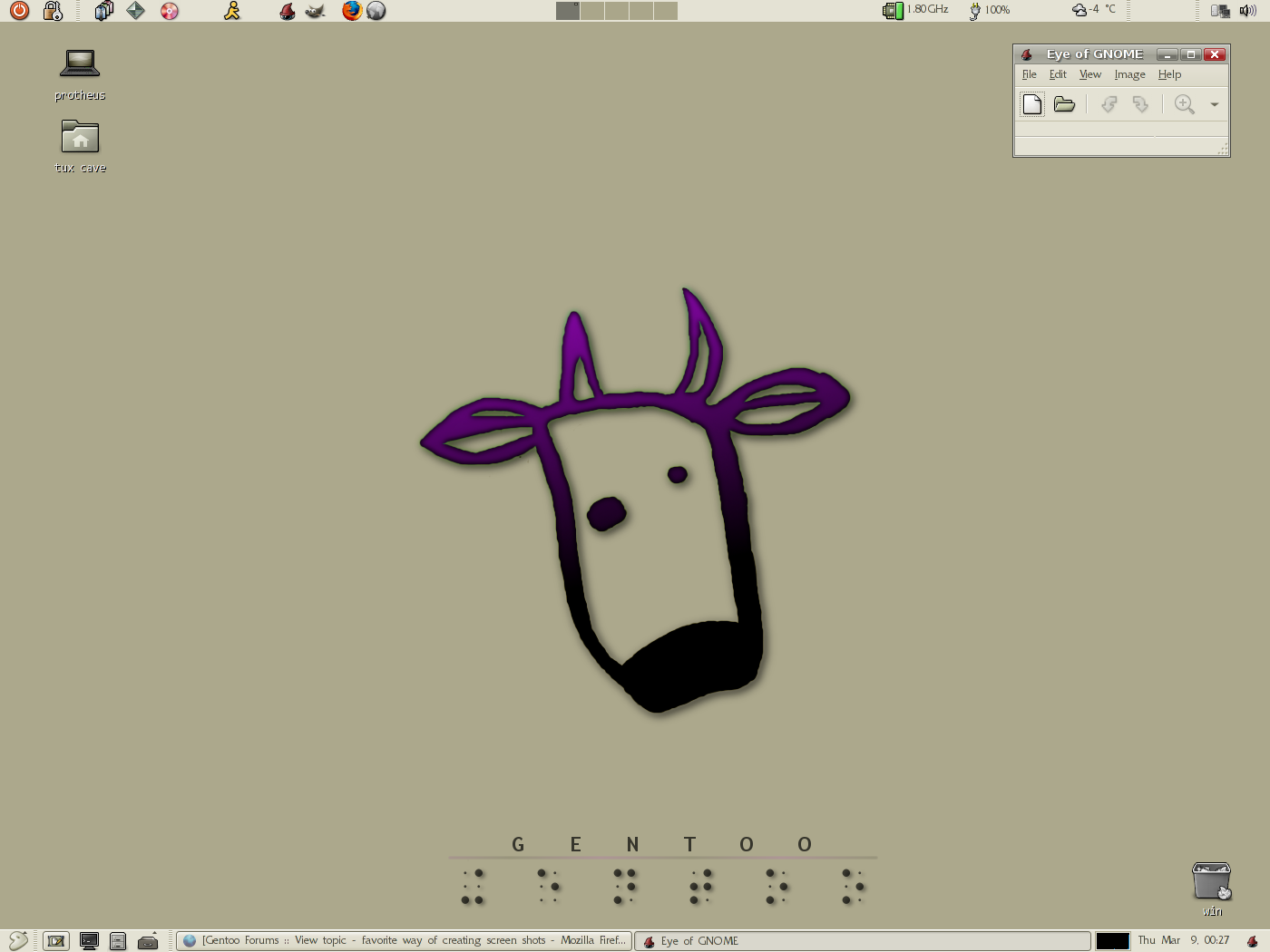Open the GIMP launcher in top panel
Image resolution: width=1270 pixels, height=952 pixels.
click(x=316, y=11)
